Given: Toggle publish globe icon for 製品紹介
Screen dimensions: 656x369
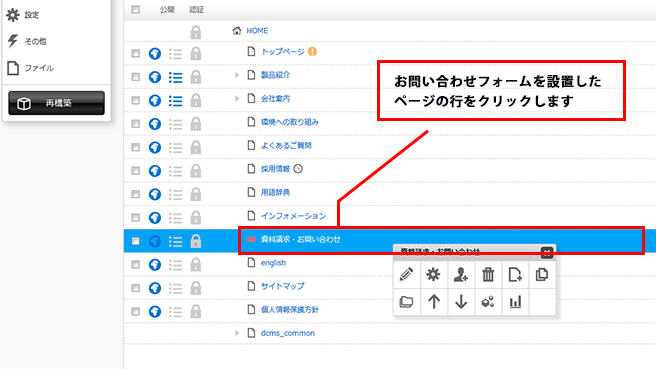Looking at the screenshot, I should click(155, 77).
